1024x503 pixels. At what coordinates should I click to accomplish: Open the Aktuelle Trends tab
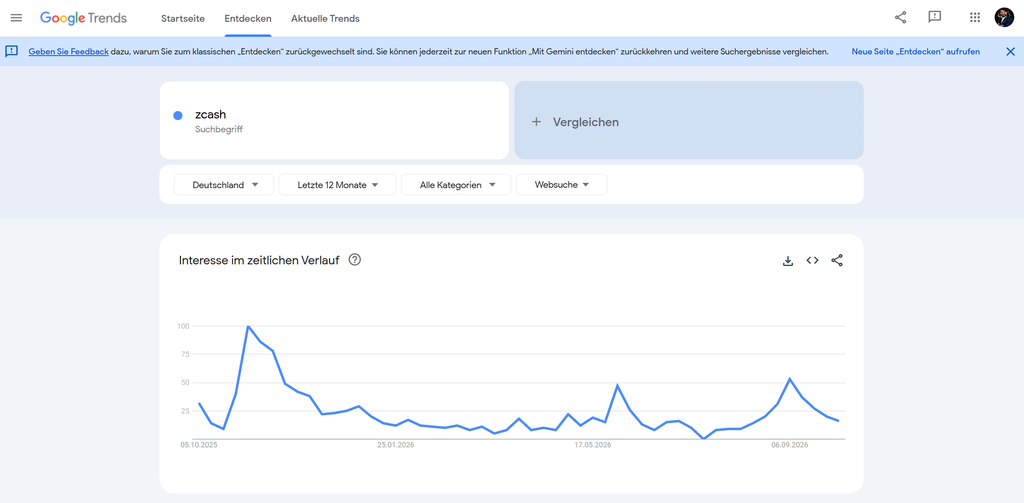(x=325, y=18)
